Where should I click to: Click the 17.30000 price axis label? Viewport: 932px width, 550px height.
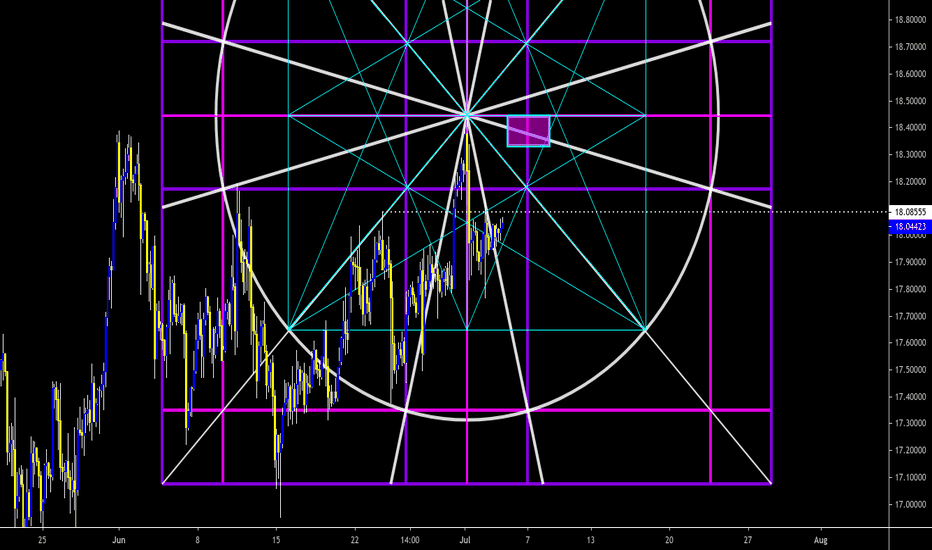click(910, 423)
